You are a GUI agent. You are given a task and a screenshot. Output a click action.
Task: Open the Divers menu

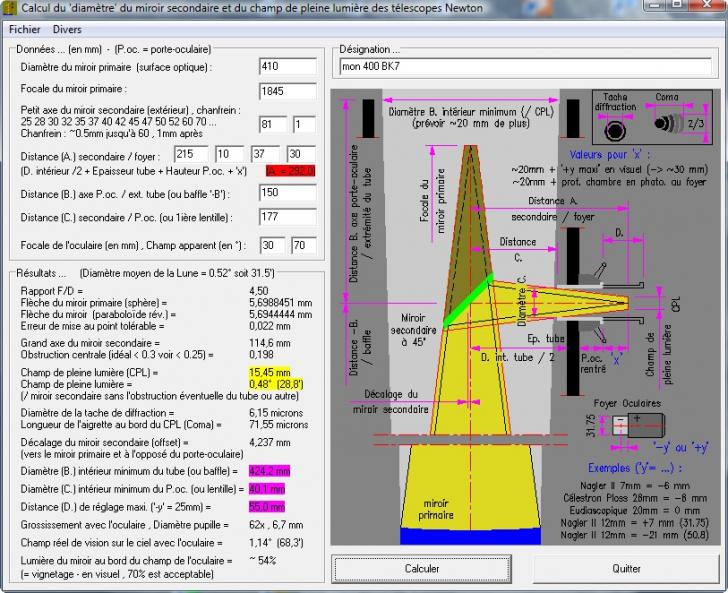point(67,29)
